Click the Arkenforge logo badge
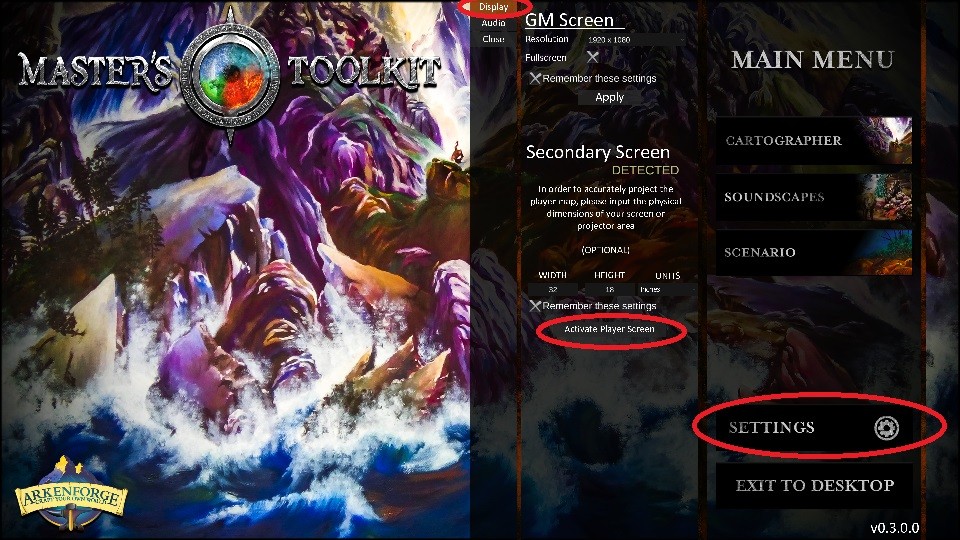Screen dimensions: 960x540 pos(71,493)
